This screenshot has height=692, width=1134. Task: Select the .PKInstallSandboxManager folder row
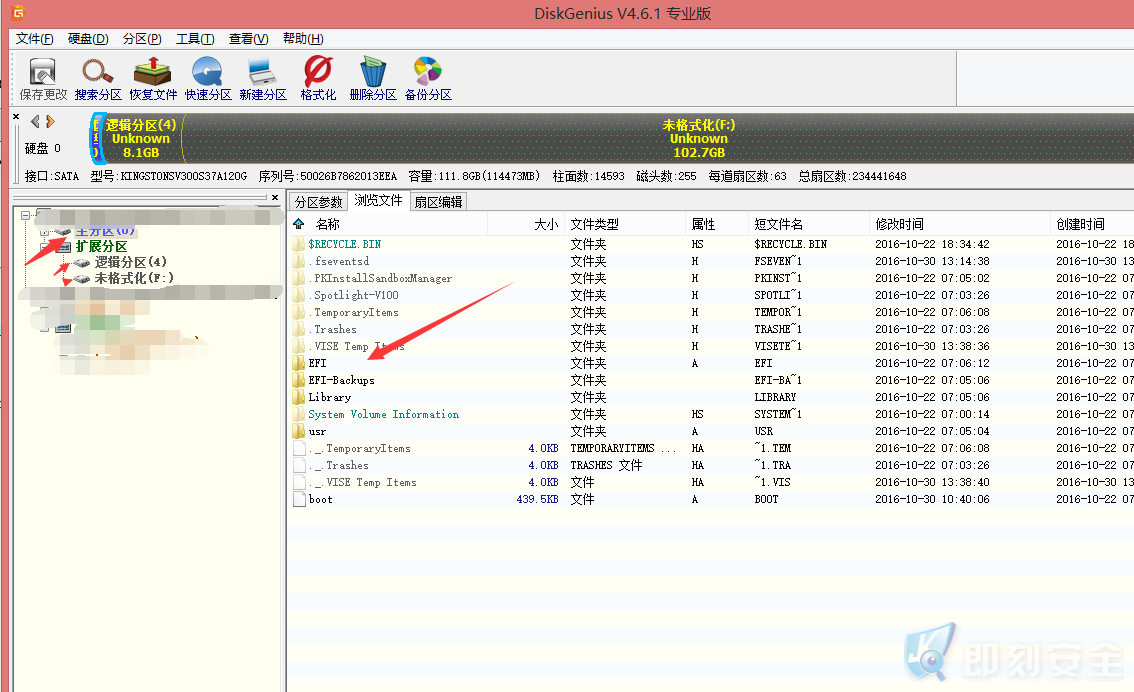point(712,278)
